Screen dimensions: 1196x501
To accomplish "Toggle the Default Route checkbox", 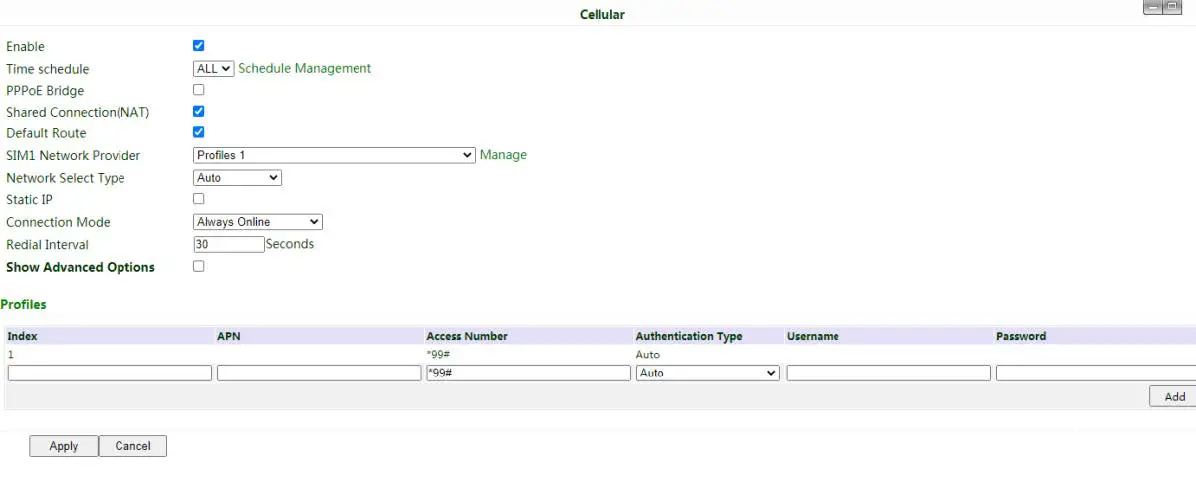I will click(x=198, y=132).
